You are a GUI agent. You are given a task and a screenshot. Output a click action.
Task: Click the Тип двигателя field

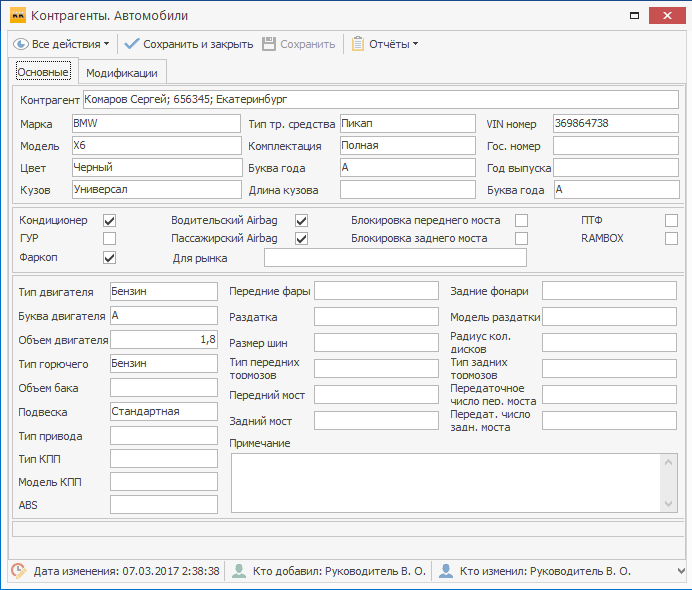tap(164, 292)
